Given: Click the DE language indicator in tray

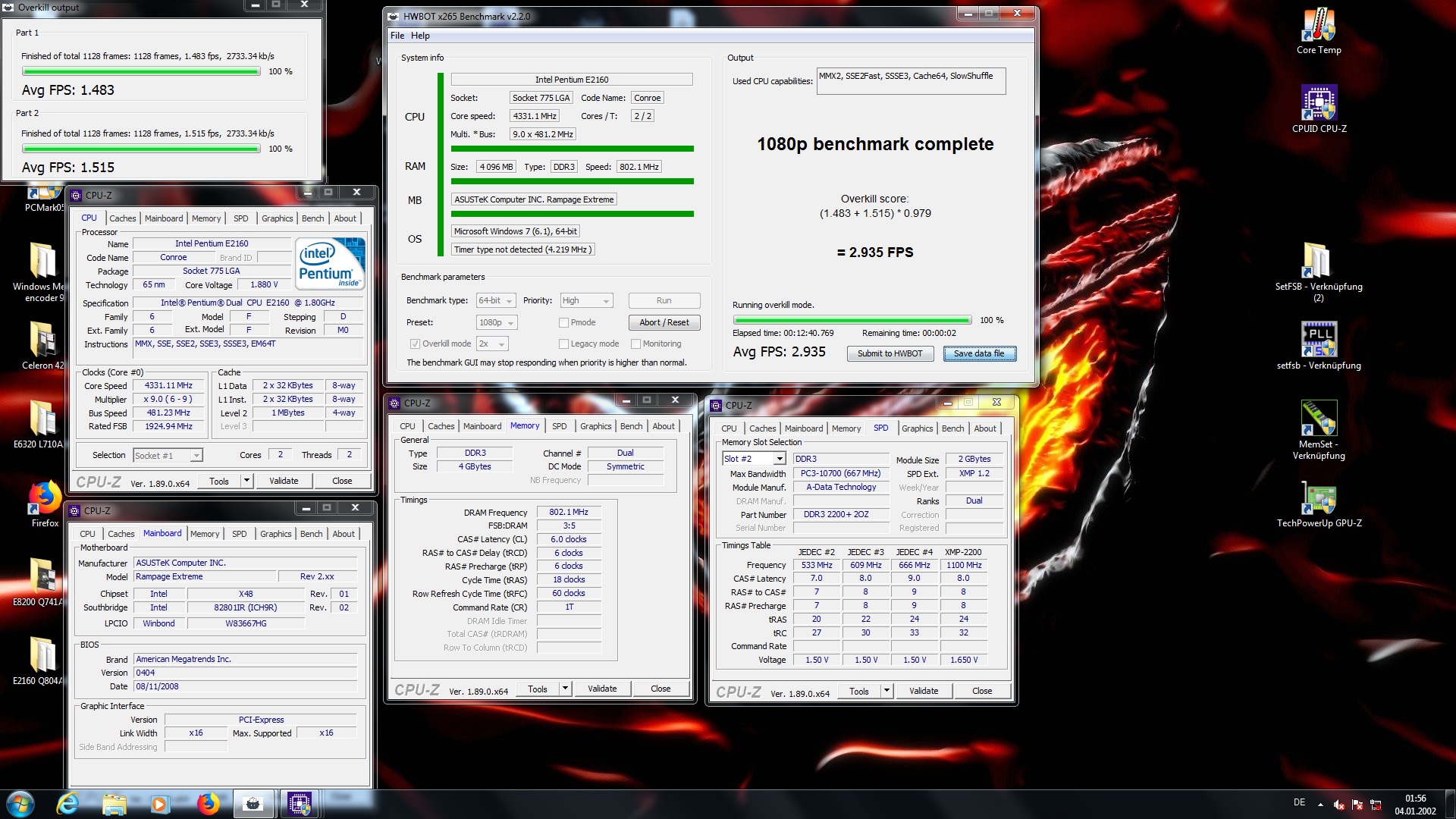Looking at the screenshot, I should pyautogui.click(x=1299, y=802).
